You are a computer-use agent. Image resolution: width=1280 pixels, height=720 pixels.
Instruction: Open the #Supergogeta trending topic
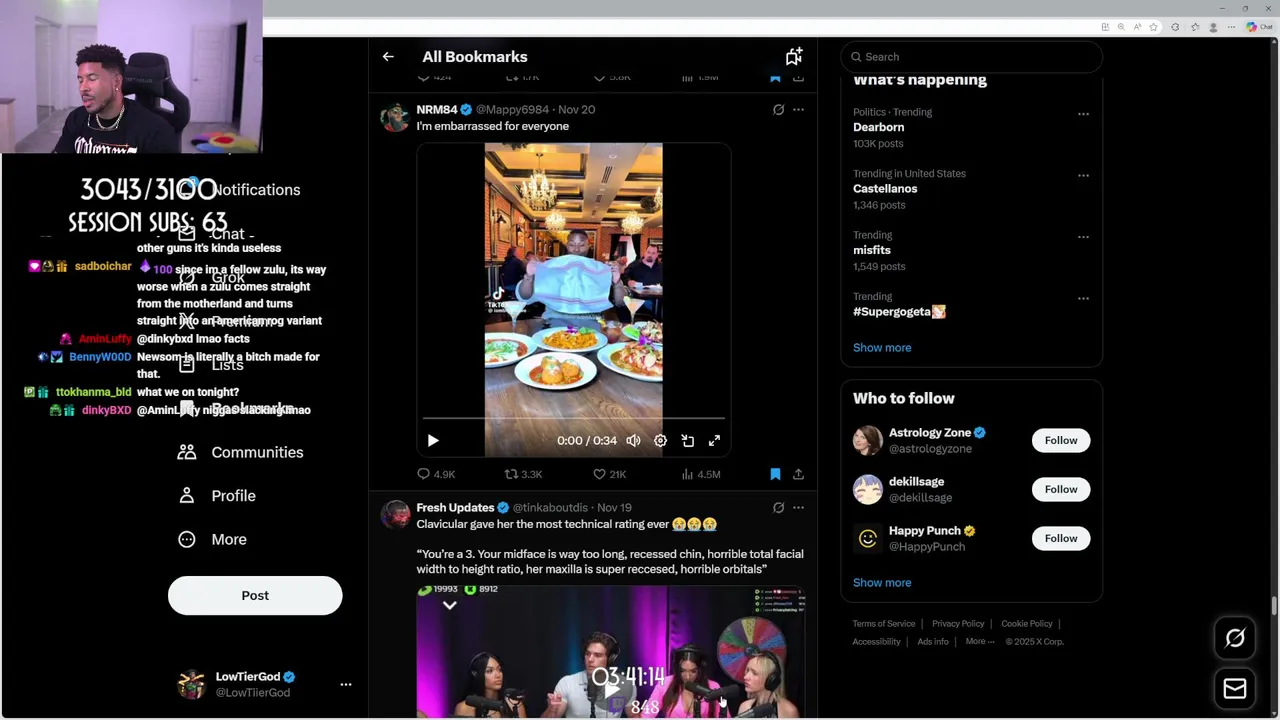(x=899, y=312)
